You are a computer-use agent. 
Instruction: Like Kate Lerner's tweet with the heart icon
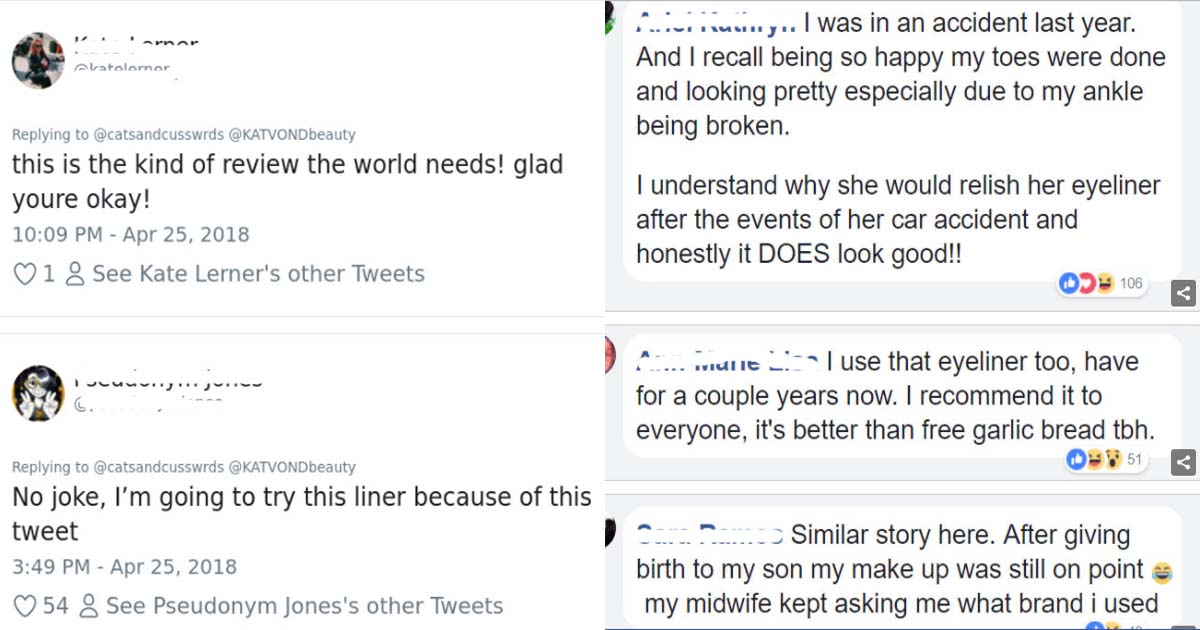[x=24, y=274]
